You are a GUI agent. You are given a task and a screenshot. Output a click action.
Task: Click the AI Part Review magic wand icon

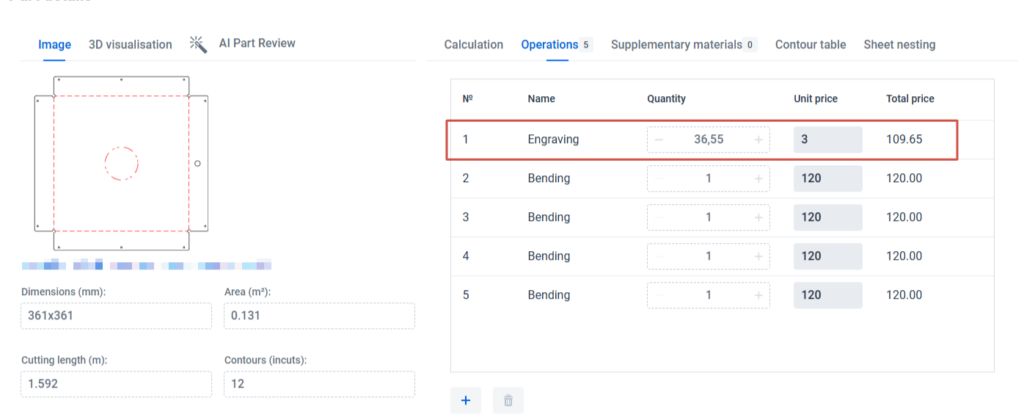tap(198, 44)
